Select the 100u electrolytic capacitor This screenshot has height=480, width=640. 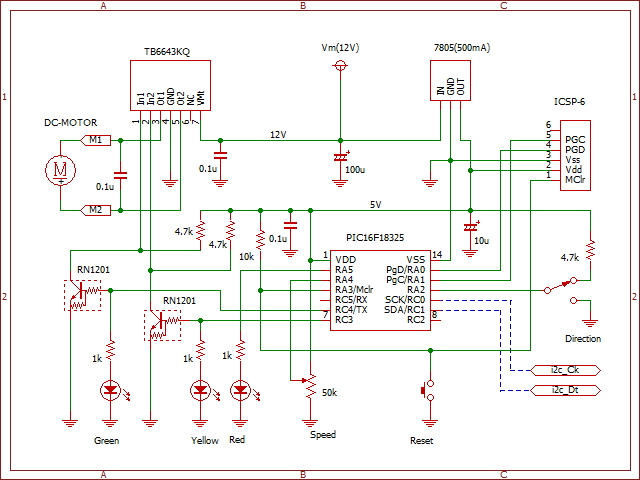tap(341, 157)
